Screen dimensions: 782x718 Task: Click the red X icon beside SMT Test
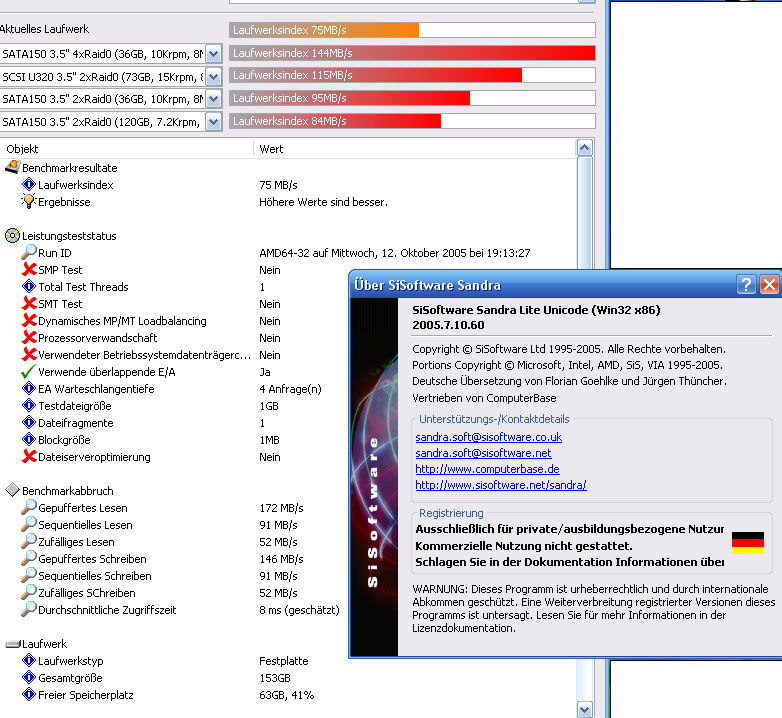tap(29, 303)
